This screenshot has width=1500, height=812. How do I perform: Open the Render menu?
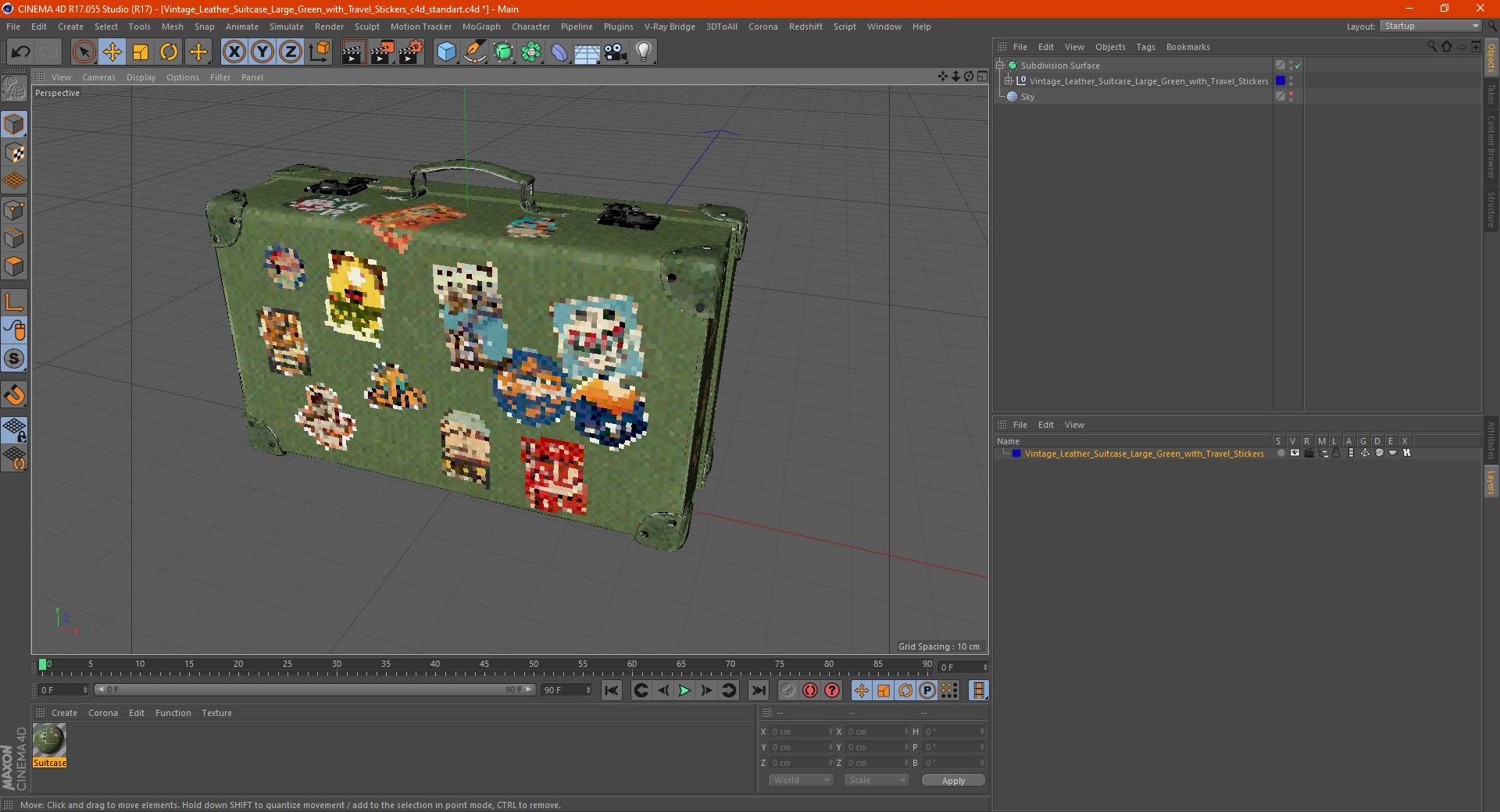coord(329,27)
